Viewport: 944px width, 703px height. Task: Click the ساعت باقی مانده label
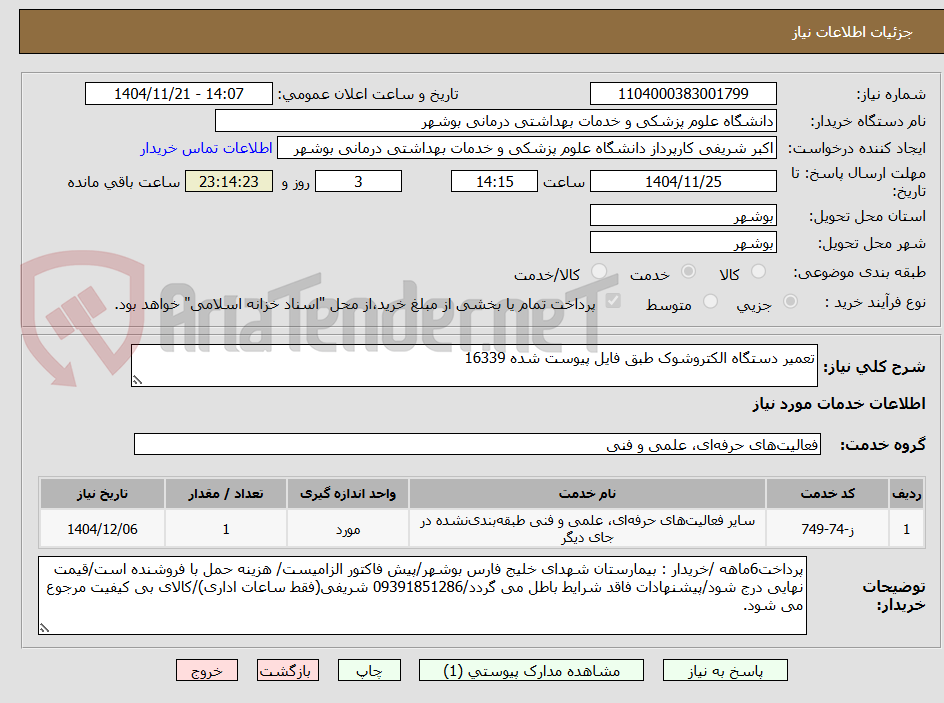[123, 182]
